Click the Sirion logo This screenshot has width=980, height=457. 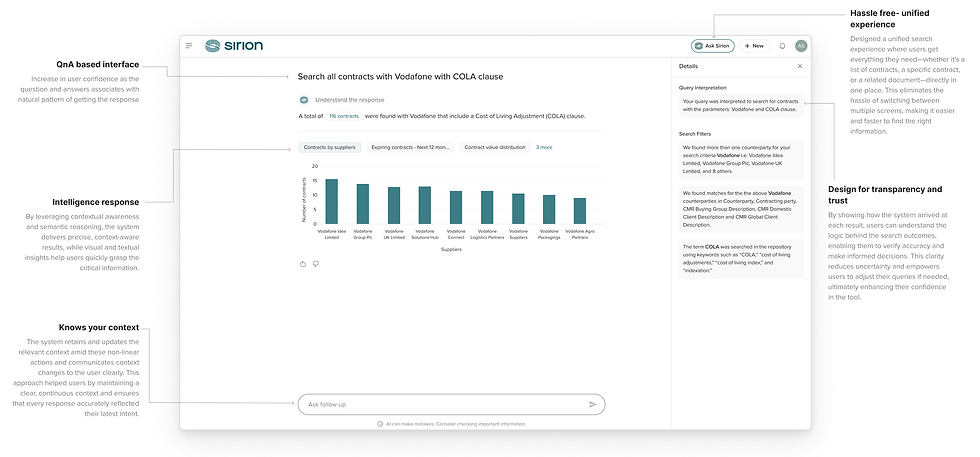tap(234, 46)
